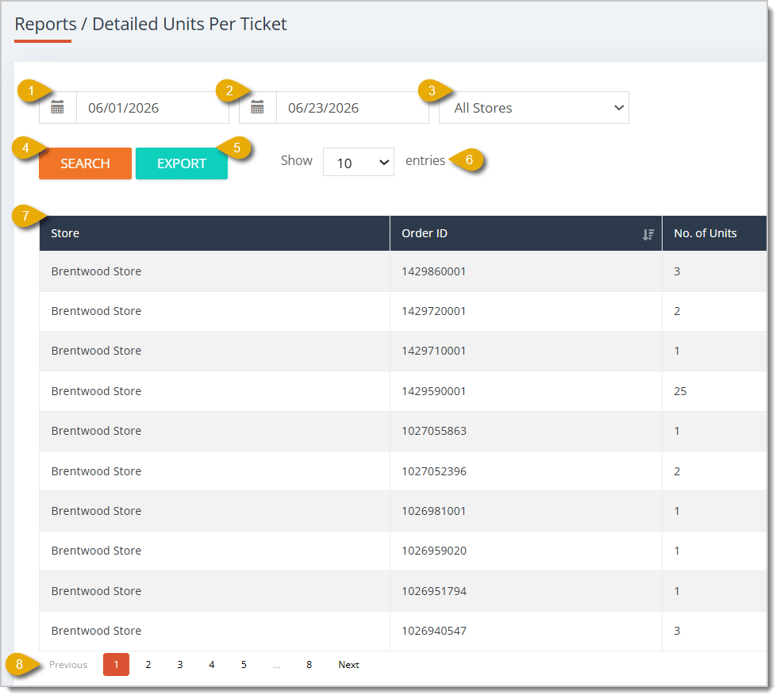The width and height of the screenshot is (780, 699).
Task: Click the Reports / Detailed Units Per Ticket title
Action: (x=151, y=24)
